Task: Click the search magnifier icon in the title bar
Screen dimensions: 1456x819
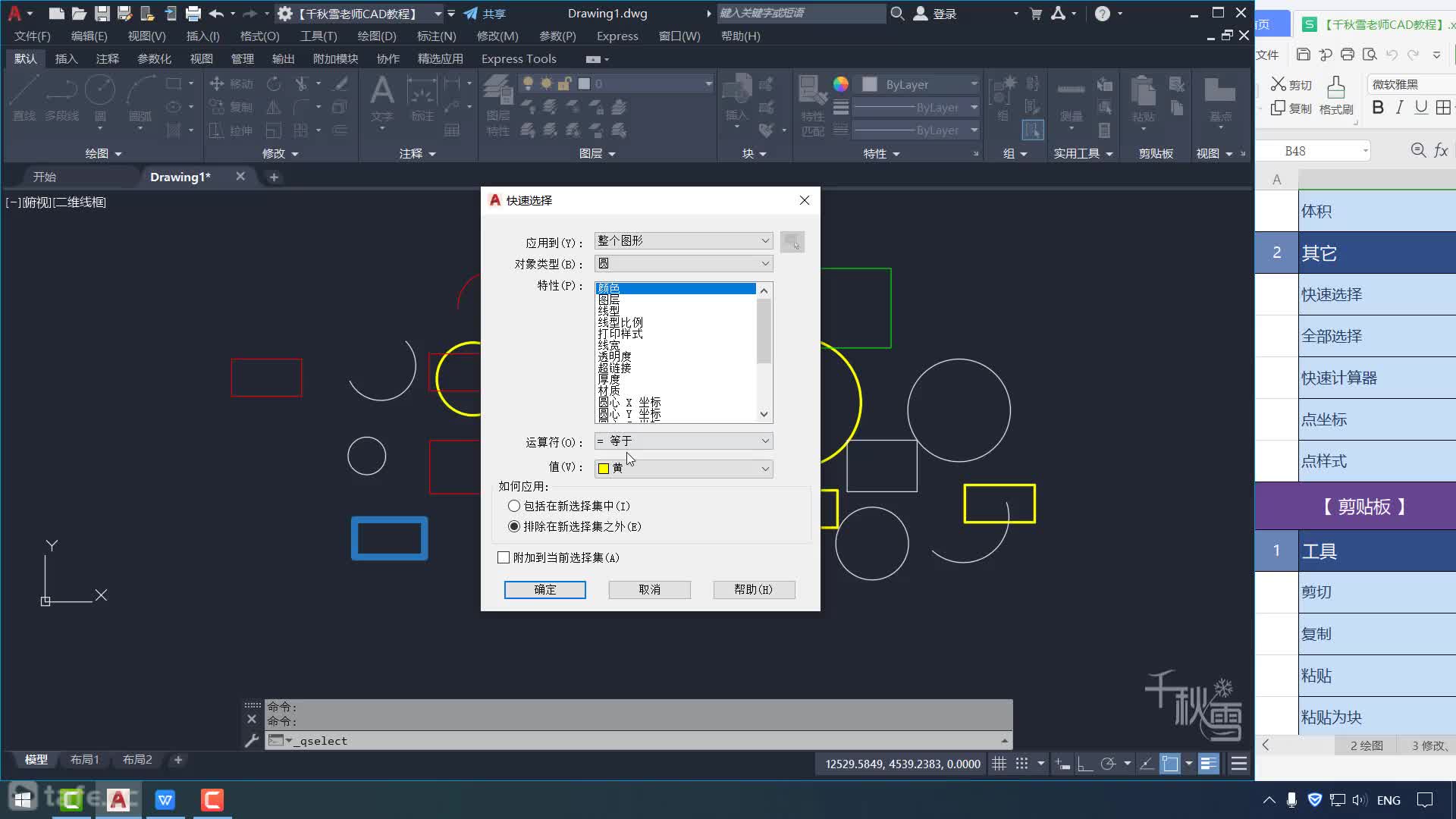Action: pos(897,14)
